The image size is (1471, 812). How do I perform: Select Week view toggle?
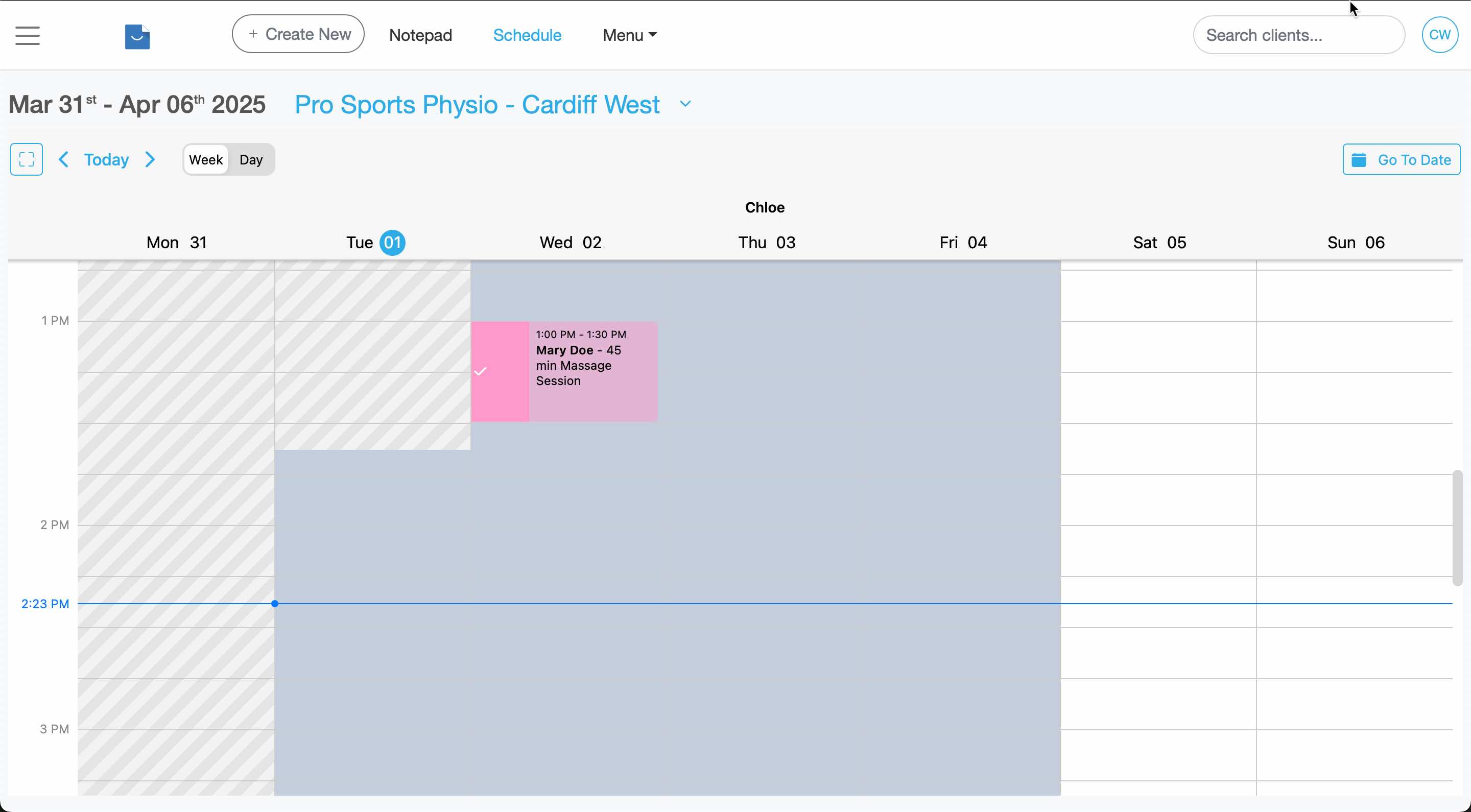click(205, 160)
